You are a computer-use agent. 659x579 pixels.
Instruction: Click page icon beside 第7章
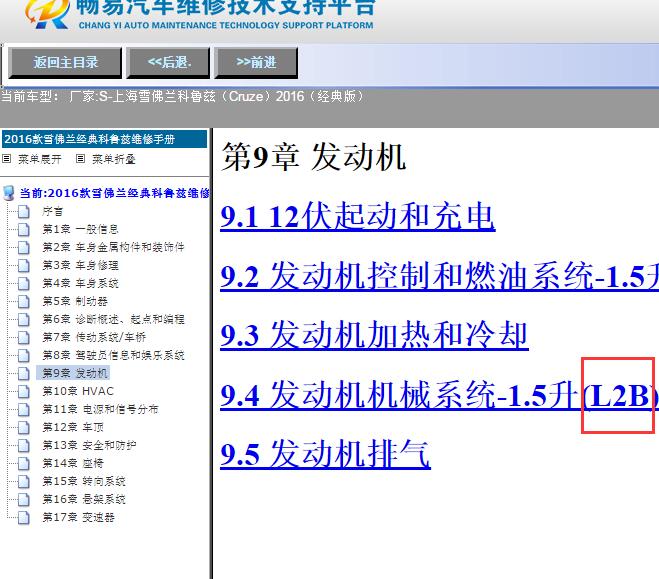pyautogui.click(x=24, y=337)
